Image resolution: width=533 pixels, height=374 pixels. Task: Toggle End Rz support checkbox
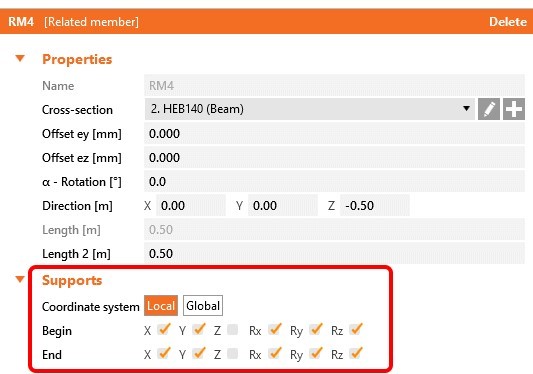coord(356,354)
